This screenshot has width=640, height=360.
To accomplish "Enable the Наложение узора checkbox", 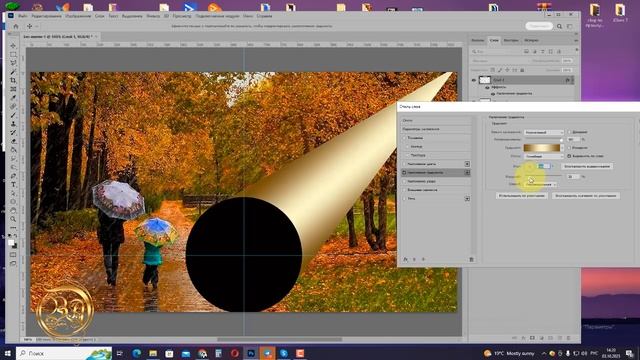I will [404, 181].
